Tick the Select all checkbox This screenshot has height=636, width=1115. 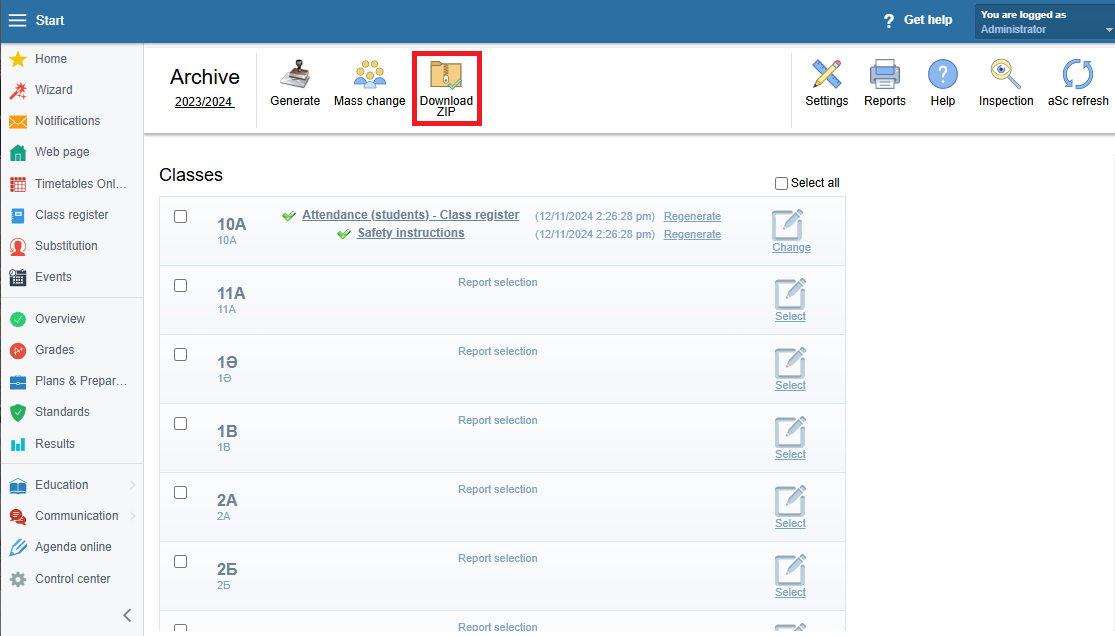point(781,184)
